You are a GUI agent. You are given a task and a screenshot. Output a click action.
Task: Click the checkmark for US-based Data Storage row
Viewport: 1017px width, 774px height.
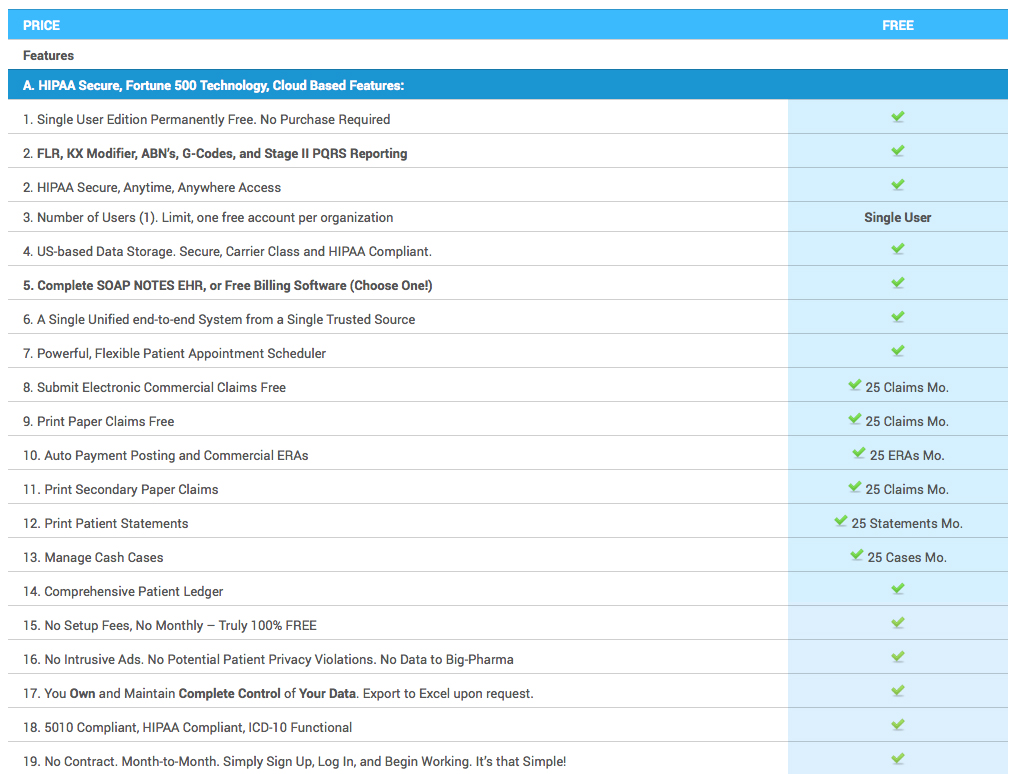pos(898,248)
